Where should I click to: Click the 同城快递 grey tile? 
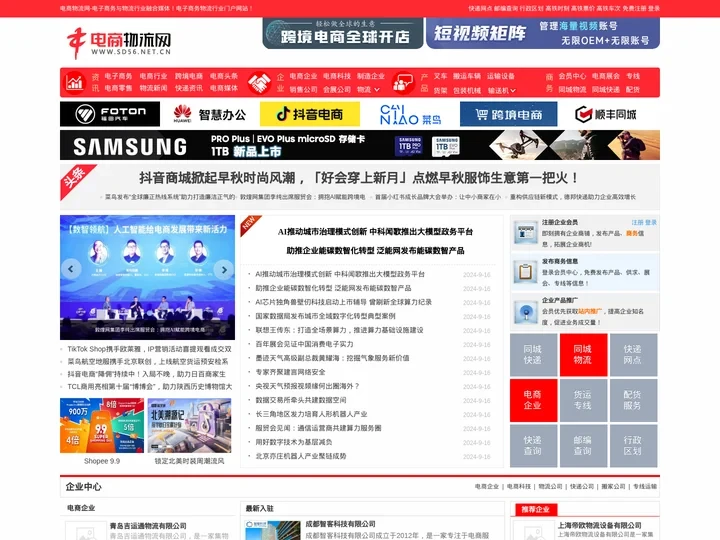coord(533,355)
